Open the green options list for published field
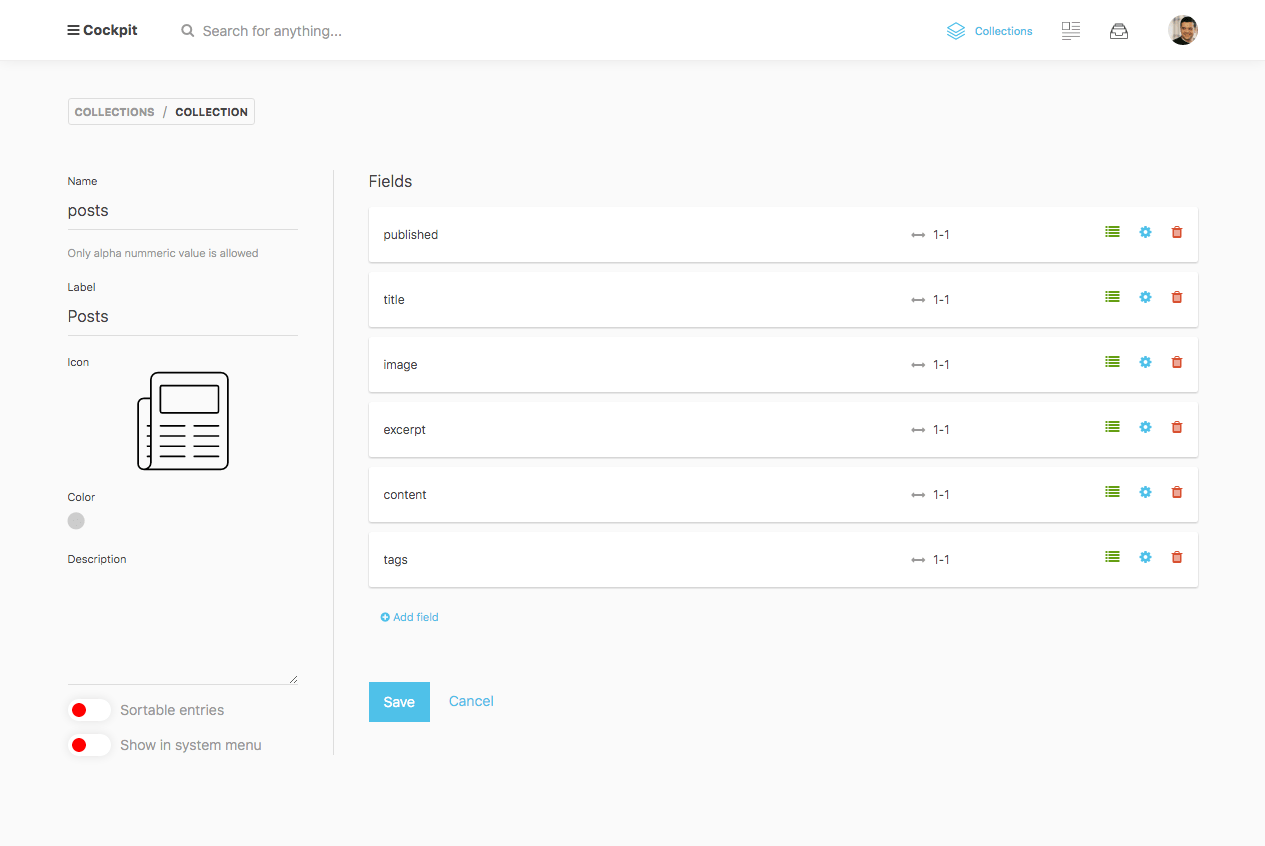 pyautogui.click(x=1112, y=232)
